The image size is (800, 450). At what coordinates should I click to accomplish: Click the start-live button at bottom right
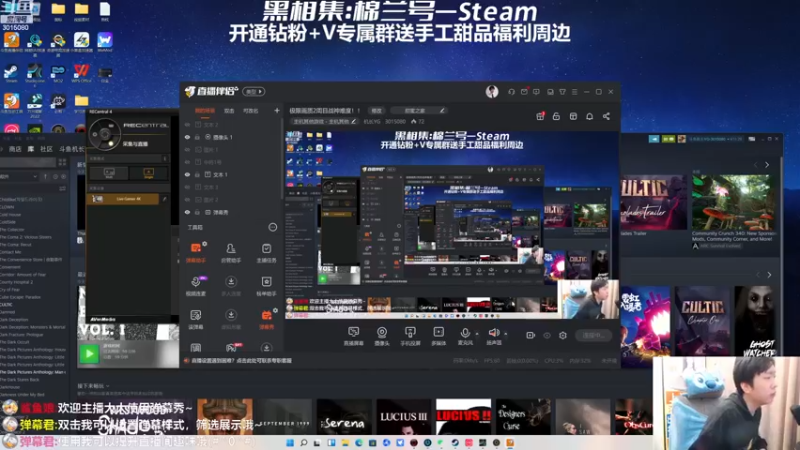coord(593,335)
